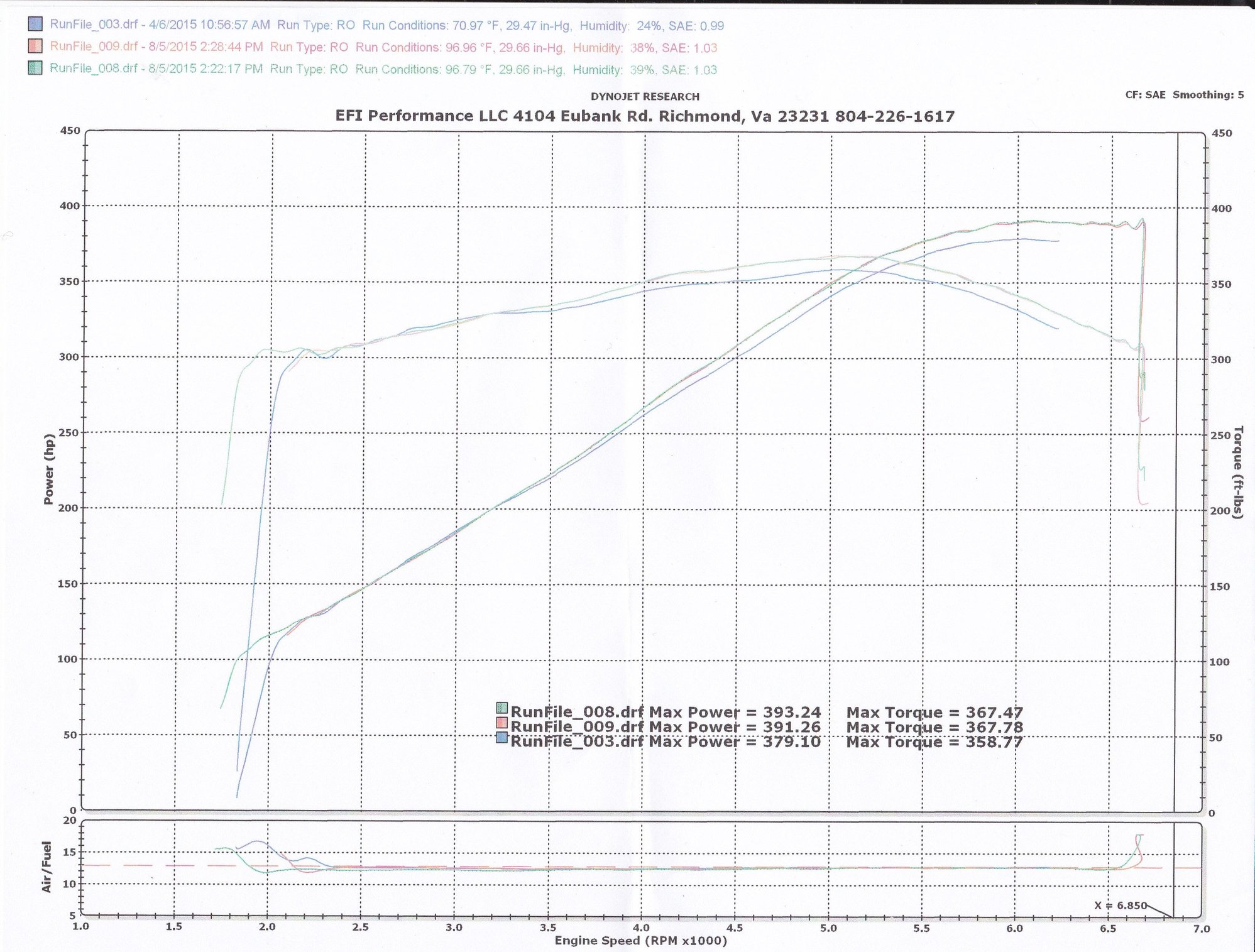Select the RunFile_009.drf header text
The width and height of the screenshot is (1255, 952).
(94, 47)
